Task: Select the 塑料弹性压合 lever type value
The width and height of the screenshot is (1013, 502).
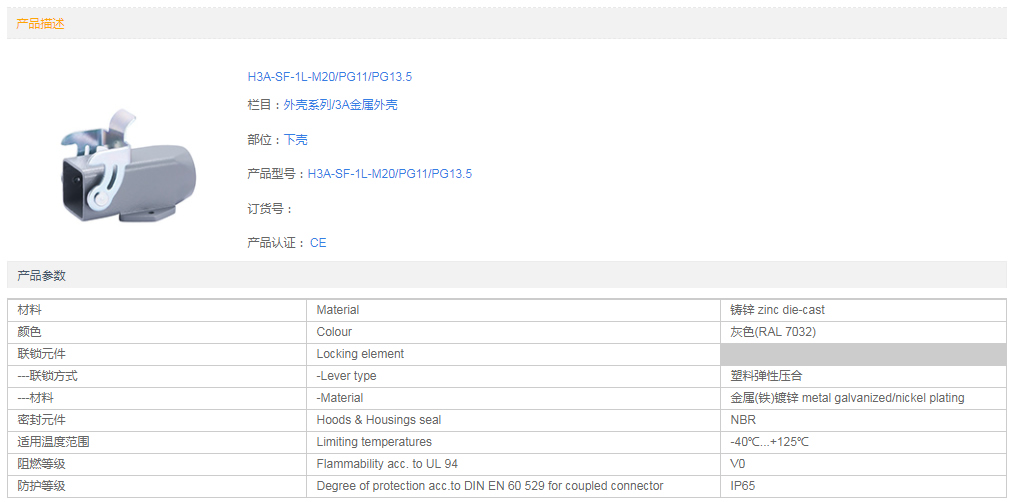Action: [766, 376]
